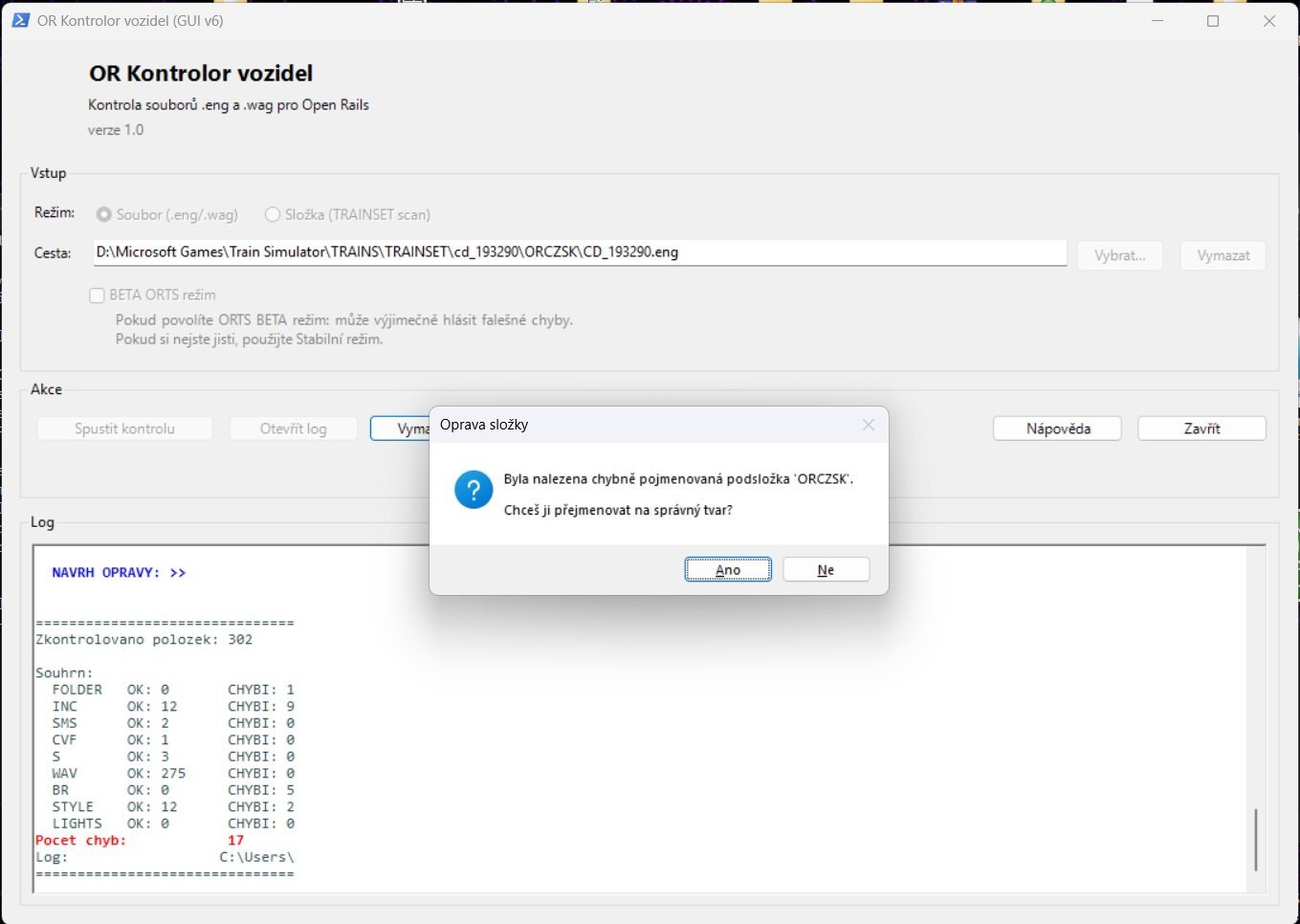Open the log with Otevřít log

point(293,429)
